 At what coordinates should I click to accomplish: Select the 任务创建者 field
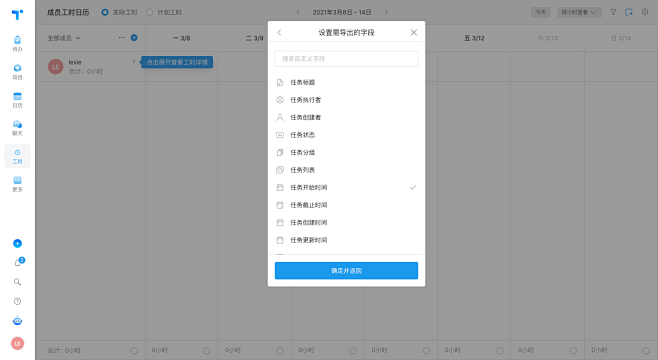[x=346, y=117]
